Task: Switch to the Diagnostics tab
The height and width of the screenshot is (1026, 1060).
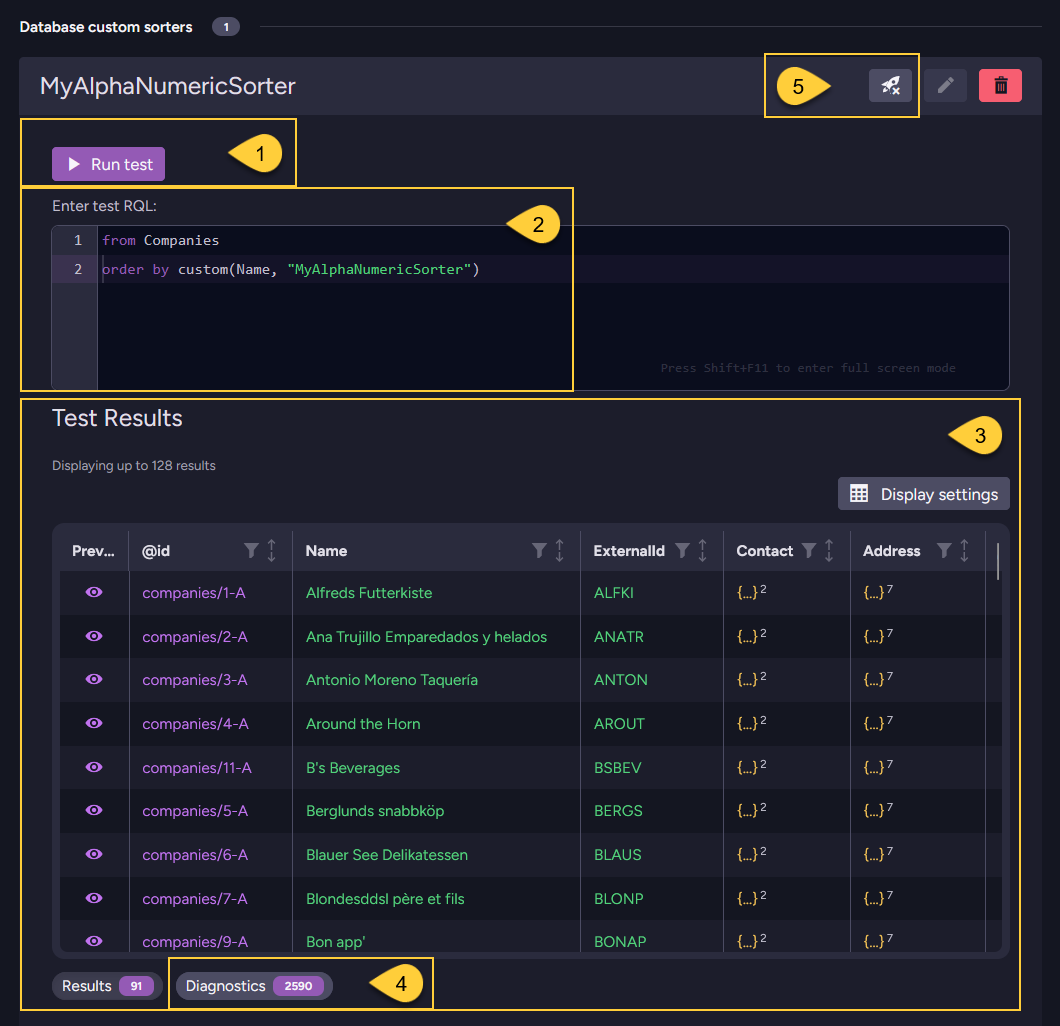Action: click(x=254, y=986)
